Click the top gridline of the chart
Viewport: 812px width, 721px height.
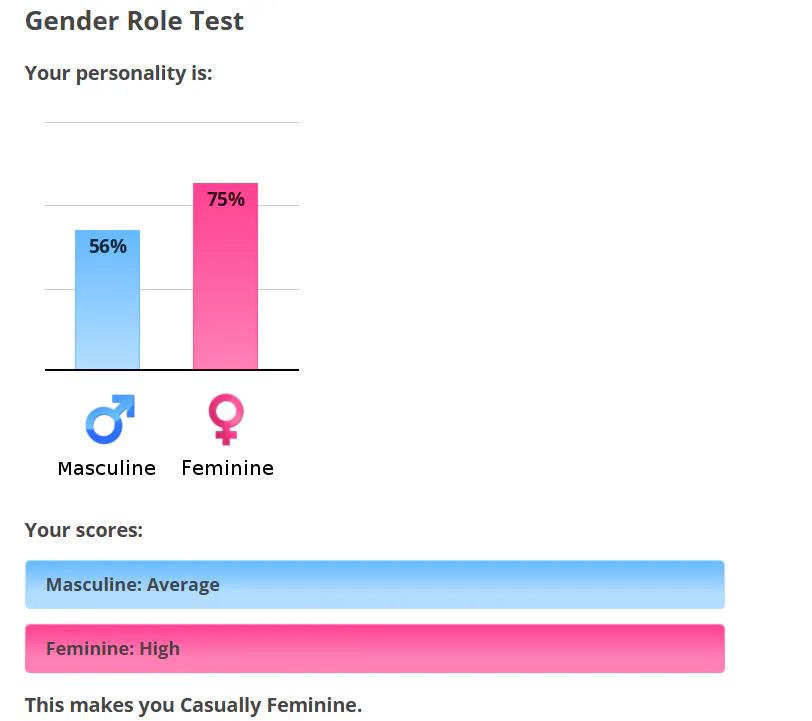[172, 122]
